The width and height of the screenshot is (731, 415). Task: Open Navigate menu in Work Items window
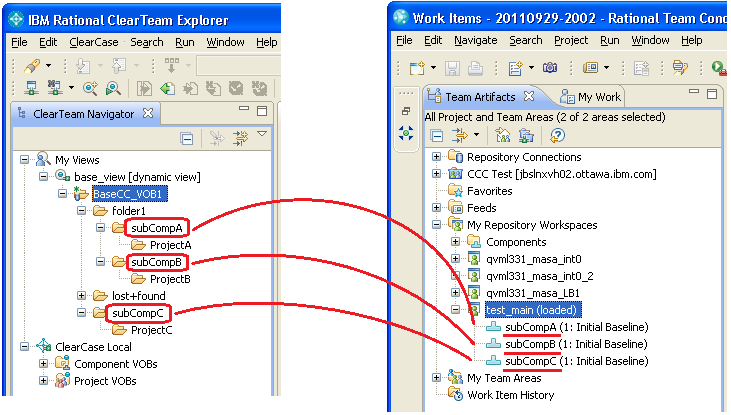click(x=476, y=41)
